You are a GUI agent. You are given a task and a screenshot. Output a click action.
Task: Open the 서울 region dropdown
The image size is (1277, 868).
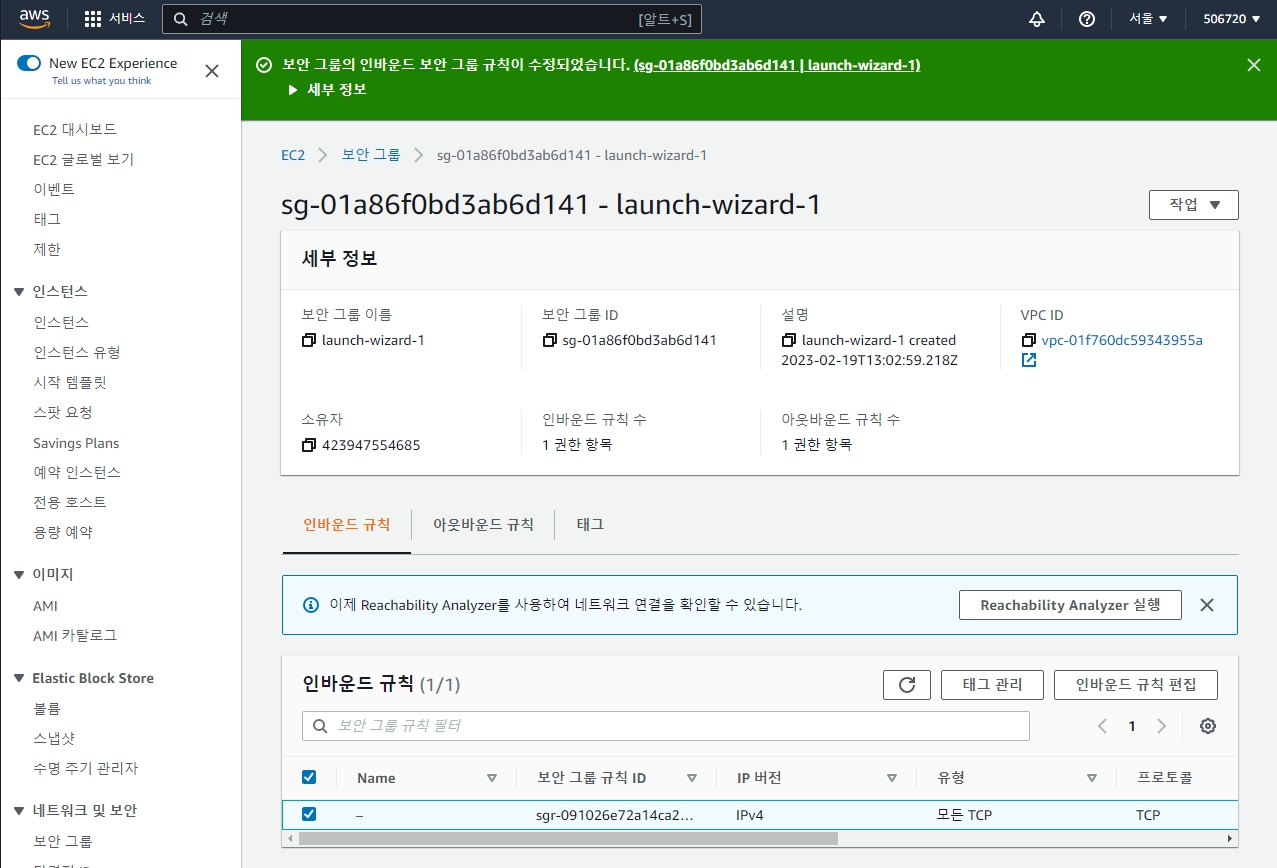1148,19
